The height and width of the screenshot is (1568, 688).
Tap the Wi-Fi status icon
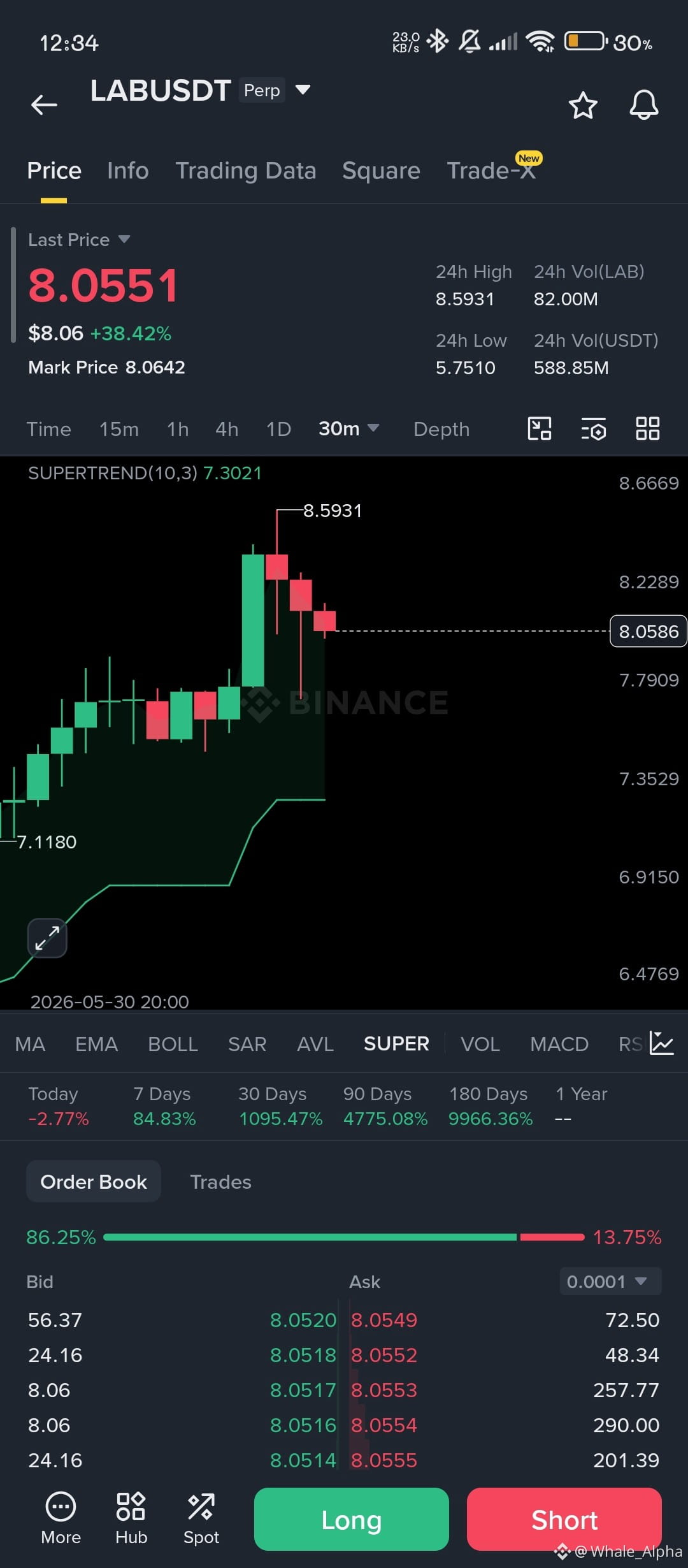[540, 41]
